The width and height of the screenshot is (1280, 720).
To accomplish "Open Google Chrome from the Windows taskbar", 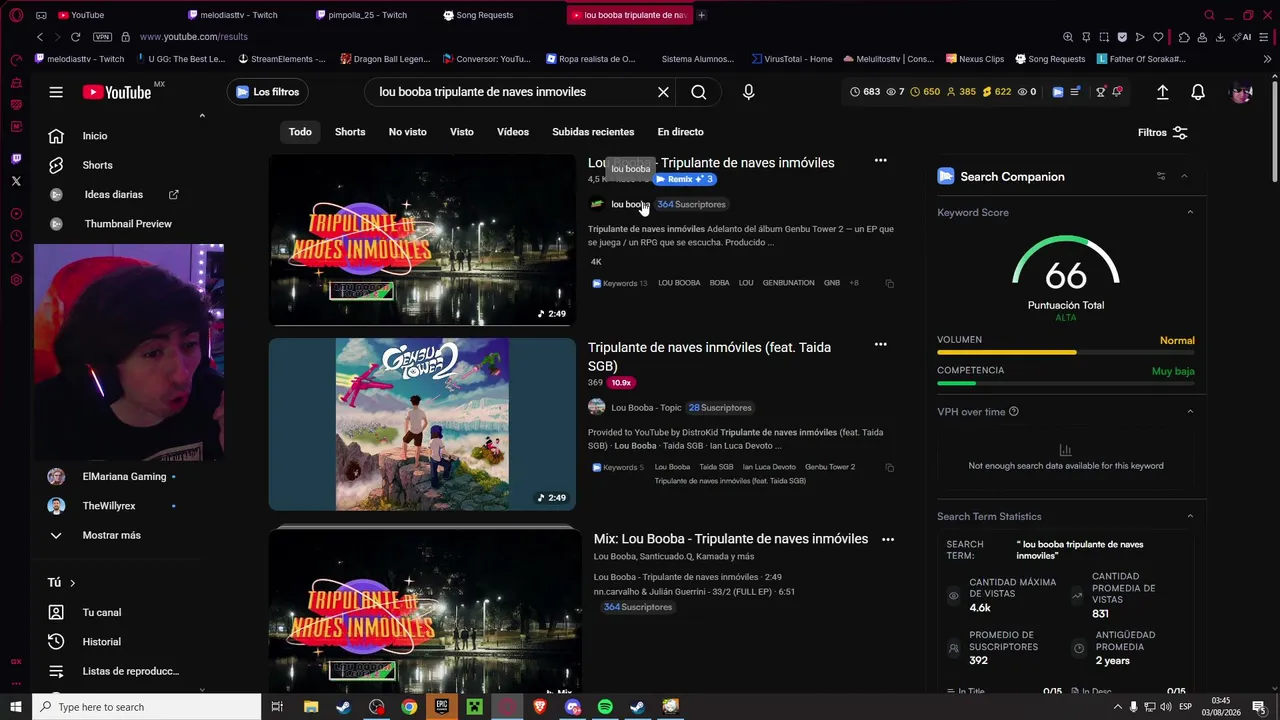I will pos(409,707).
